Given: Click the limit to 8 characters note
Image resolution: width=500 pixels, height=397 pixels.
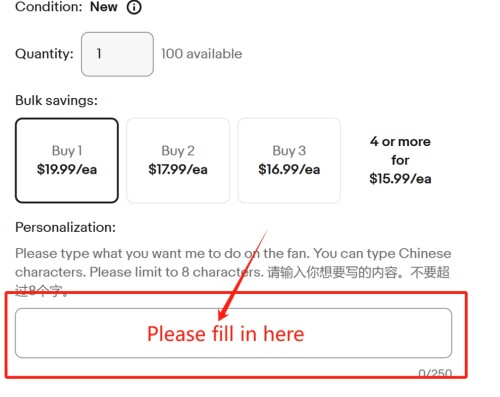Looking at the screenshot, I should click(177, 272).
